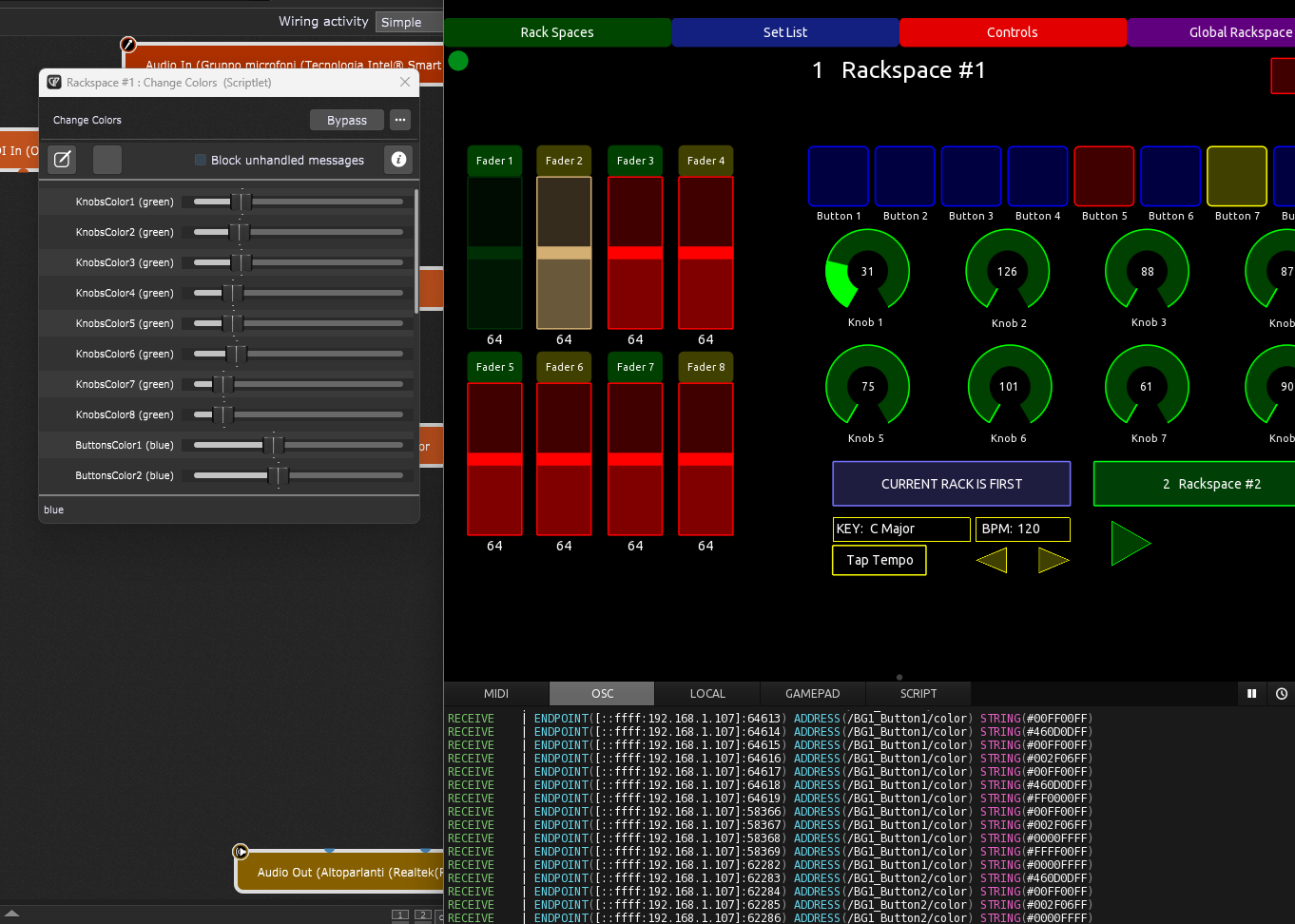Toggle the Bypass button in scriptlet
1295x924 pixels.
[x=346, y=120]
